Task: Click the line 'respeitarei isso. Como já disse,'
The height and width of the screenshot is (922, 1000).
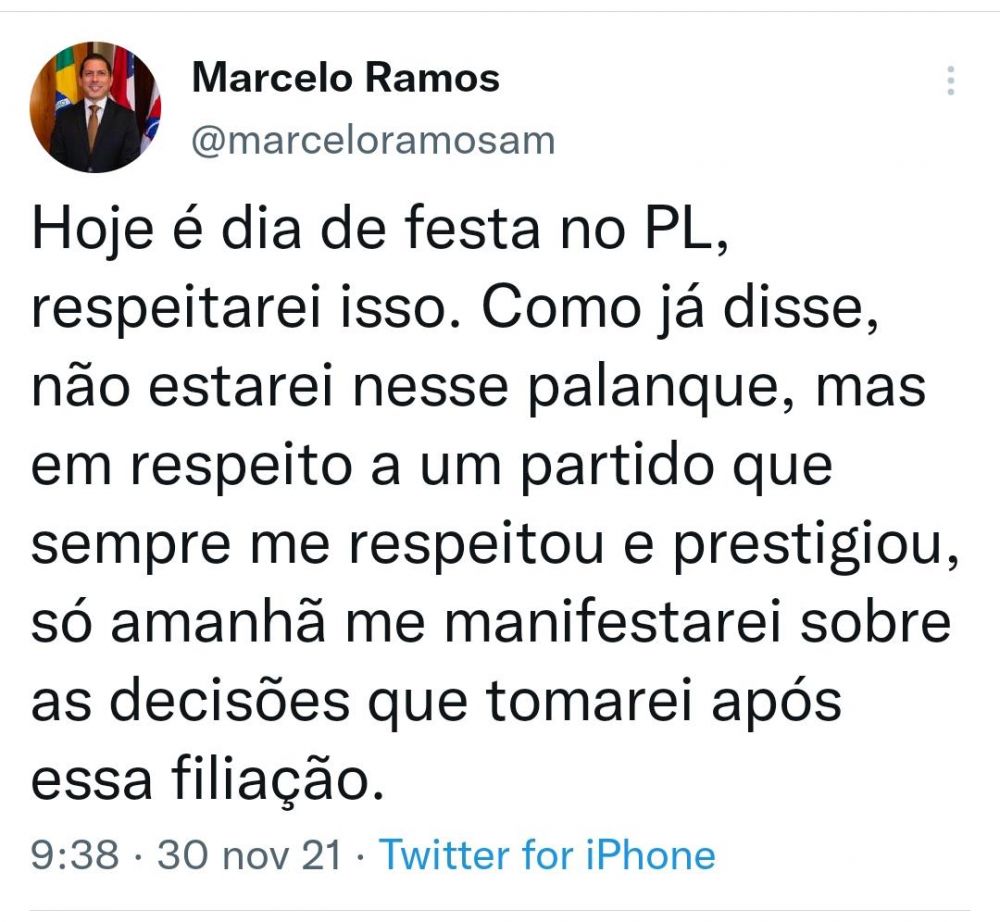Action: click(x=455, y=309)
